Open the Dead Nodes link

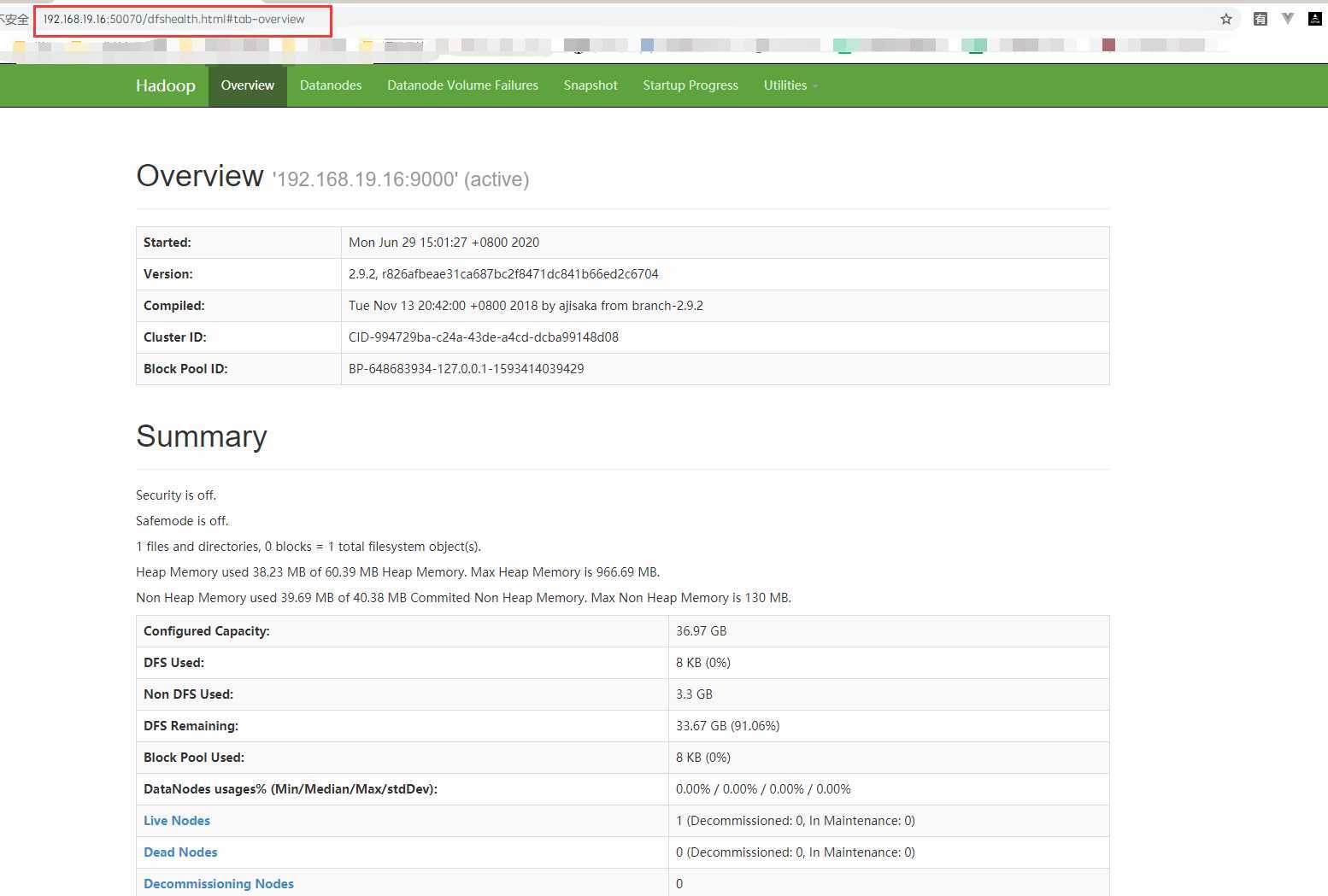point(180,852)
